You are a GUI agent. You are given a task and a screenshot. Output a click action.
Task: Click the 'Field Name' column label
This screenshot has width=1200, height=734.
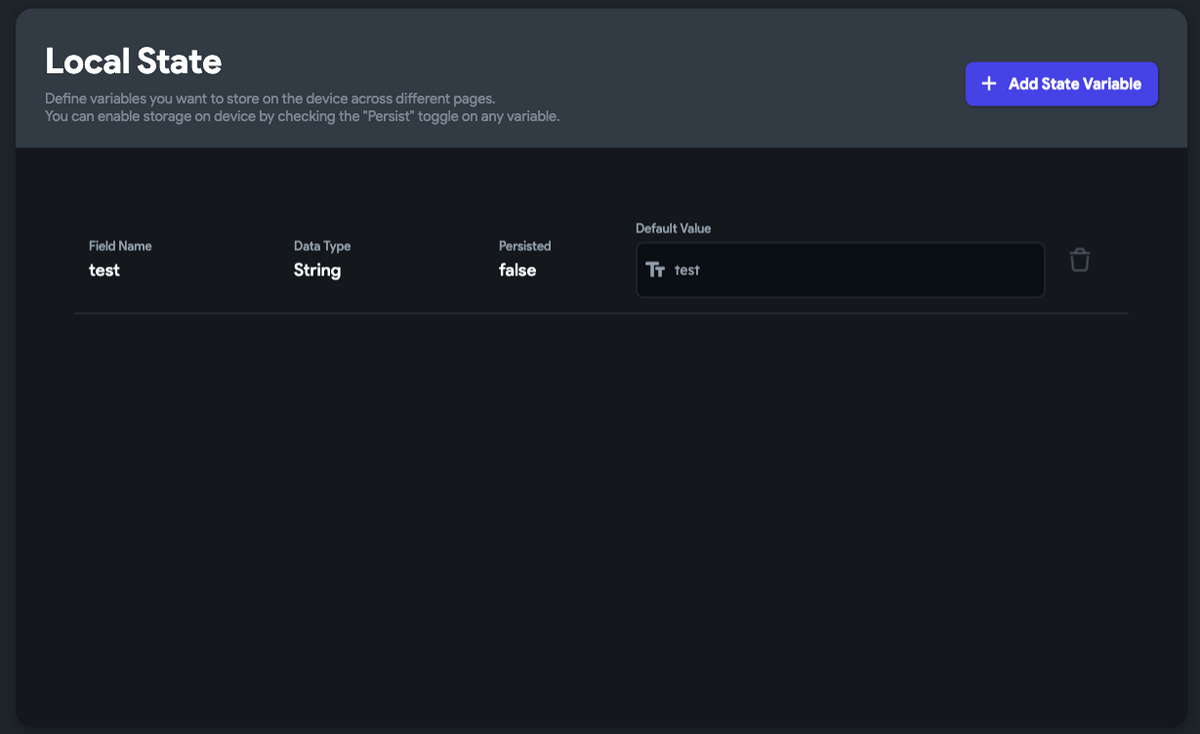[120, 246]
